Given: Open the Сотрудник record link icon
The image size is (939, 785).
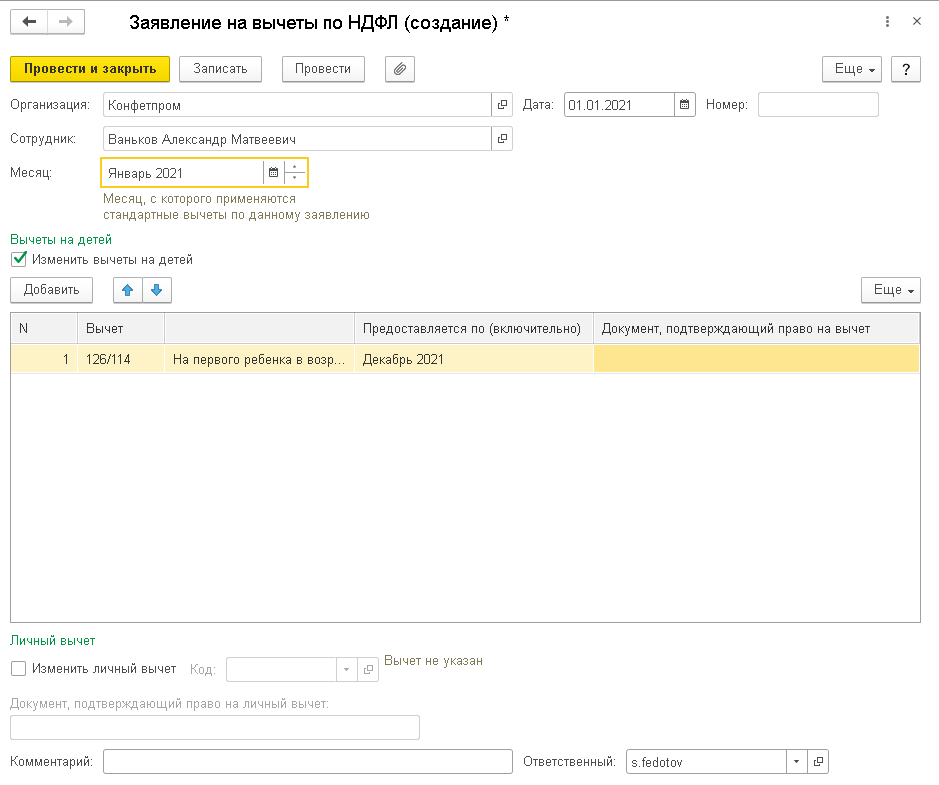Looking at the screenshot, I should point(502,139).
